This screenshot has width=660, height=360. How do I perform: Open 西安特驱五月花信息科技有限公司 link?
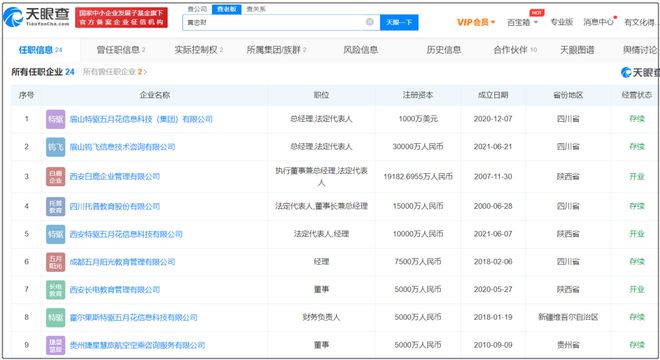(126, 234)
